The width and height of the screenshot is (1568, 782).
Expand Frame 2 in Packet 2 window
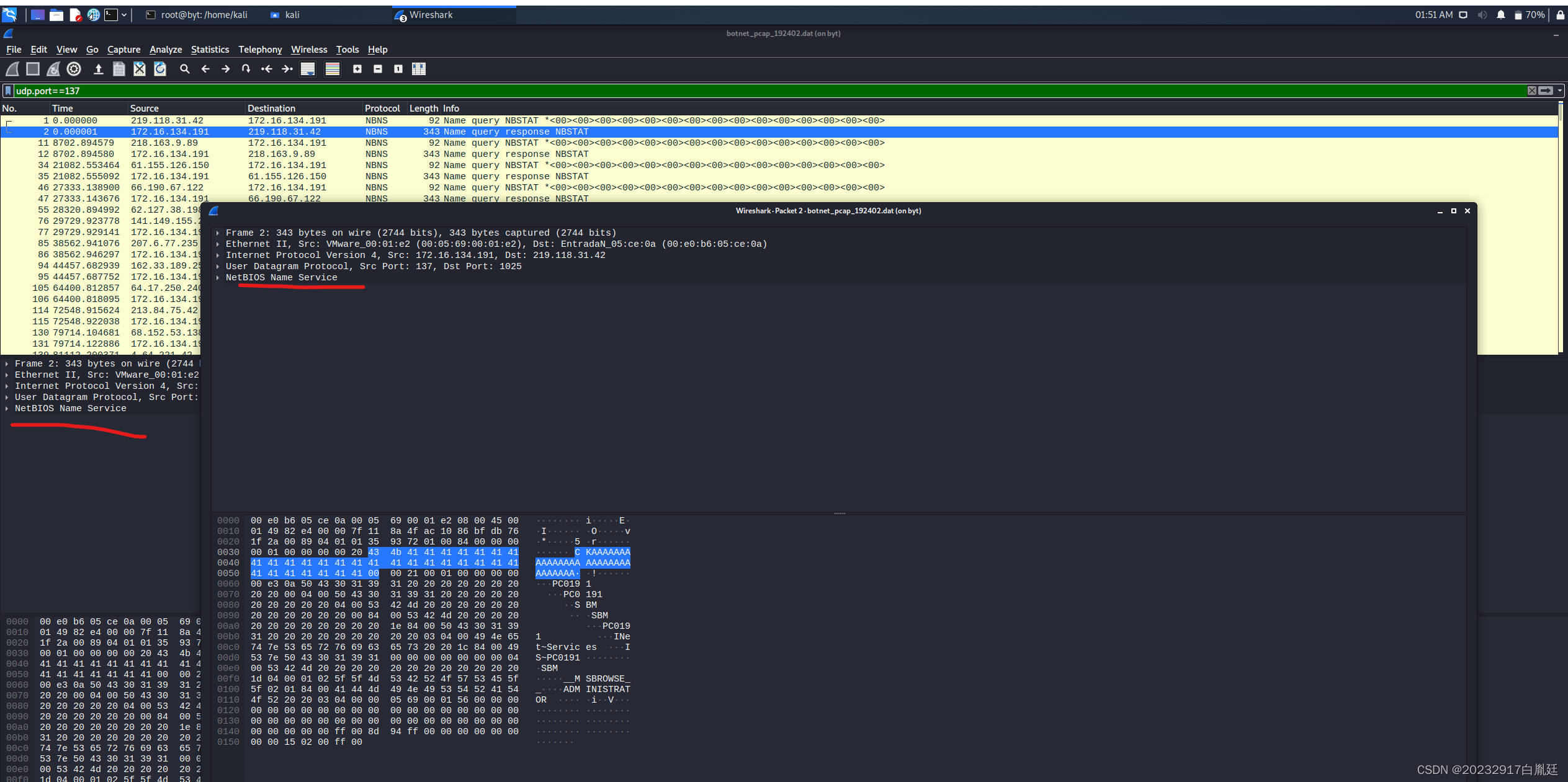218,233
